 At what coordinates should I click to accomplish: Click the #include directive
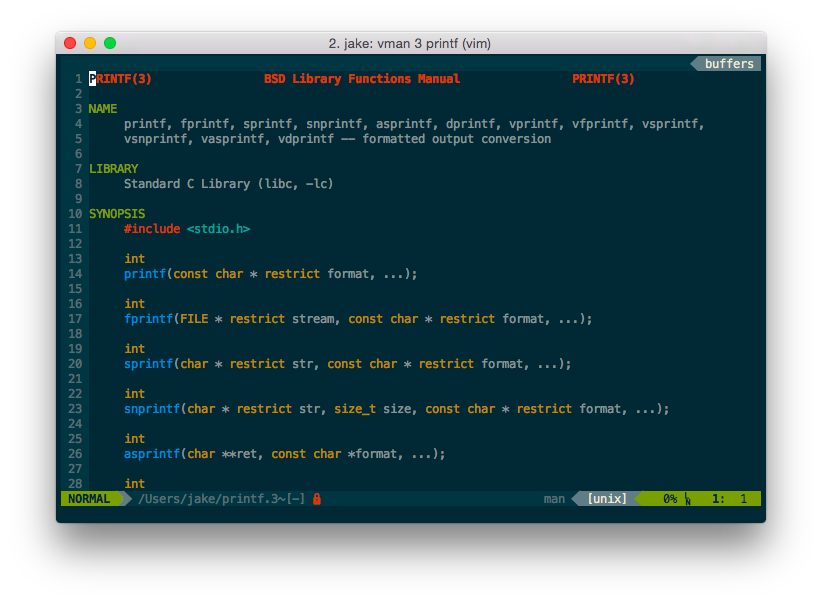point(152,229)
